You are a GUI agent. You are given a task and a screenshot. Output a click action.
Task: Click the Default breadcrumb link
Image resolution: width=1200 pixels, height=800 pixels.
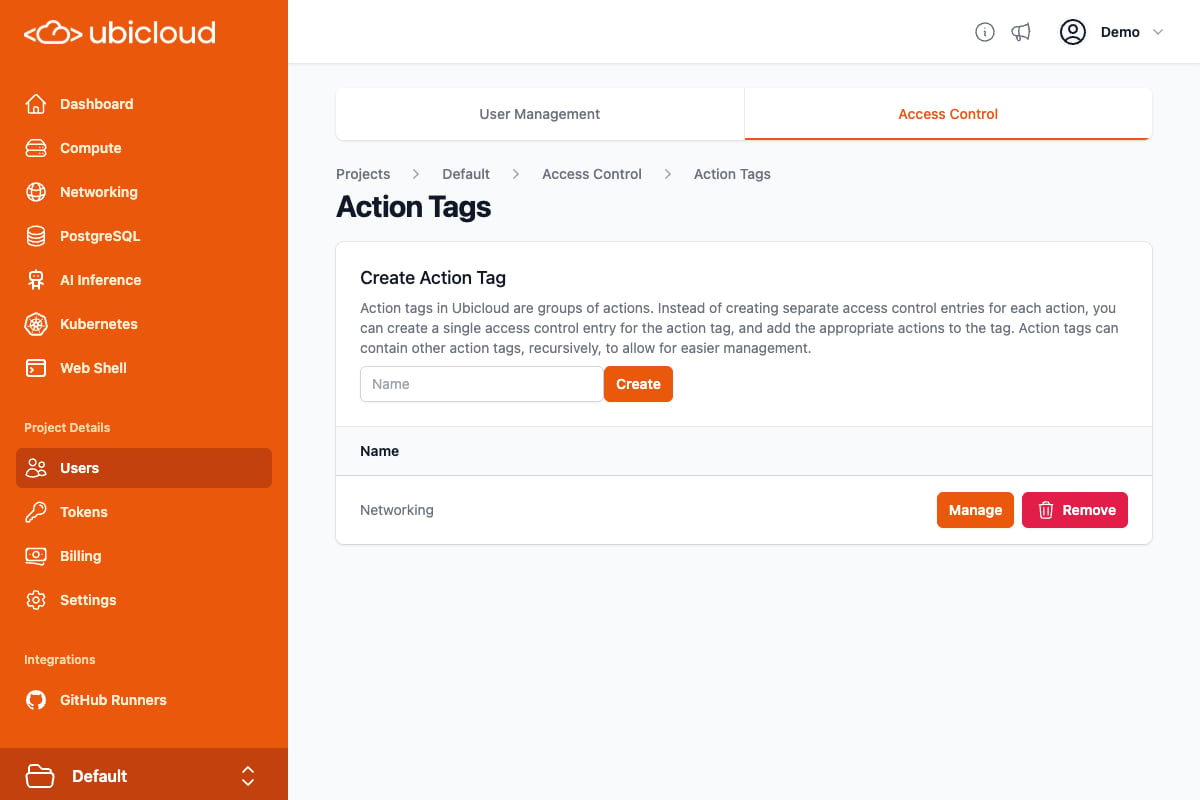pyautogui.click(x=466, y=174)
